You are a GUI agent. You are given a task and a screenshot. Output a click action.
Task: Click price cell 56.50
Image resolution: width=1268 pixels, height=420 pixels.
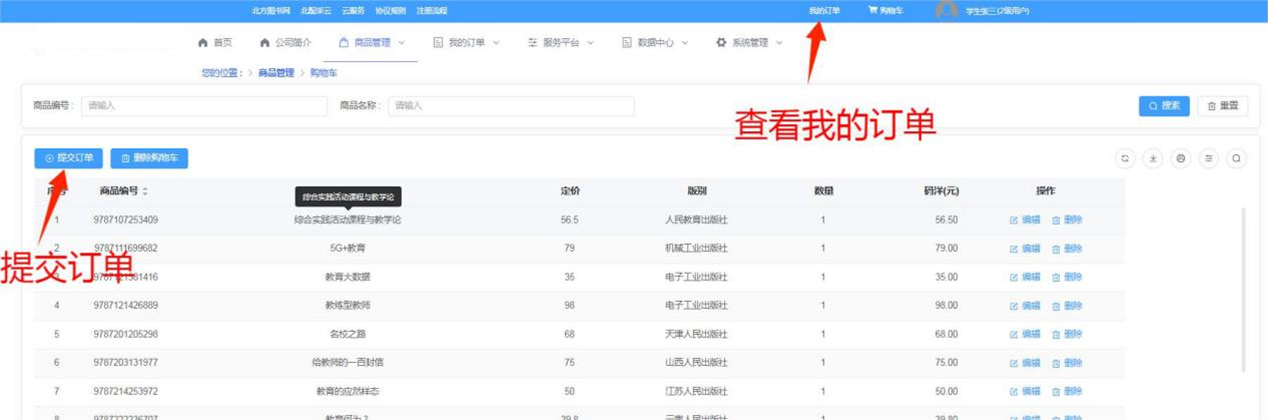coord(946,220)
